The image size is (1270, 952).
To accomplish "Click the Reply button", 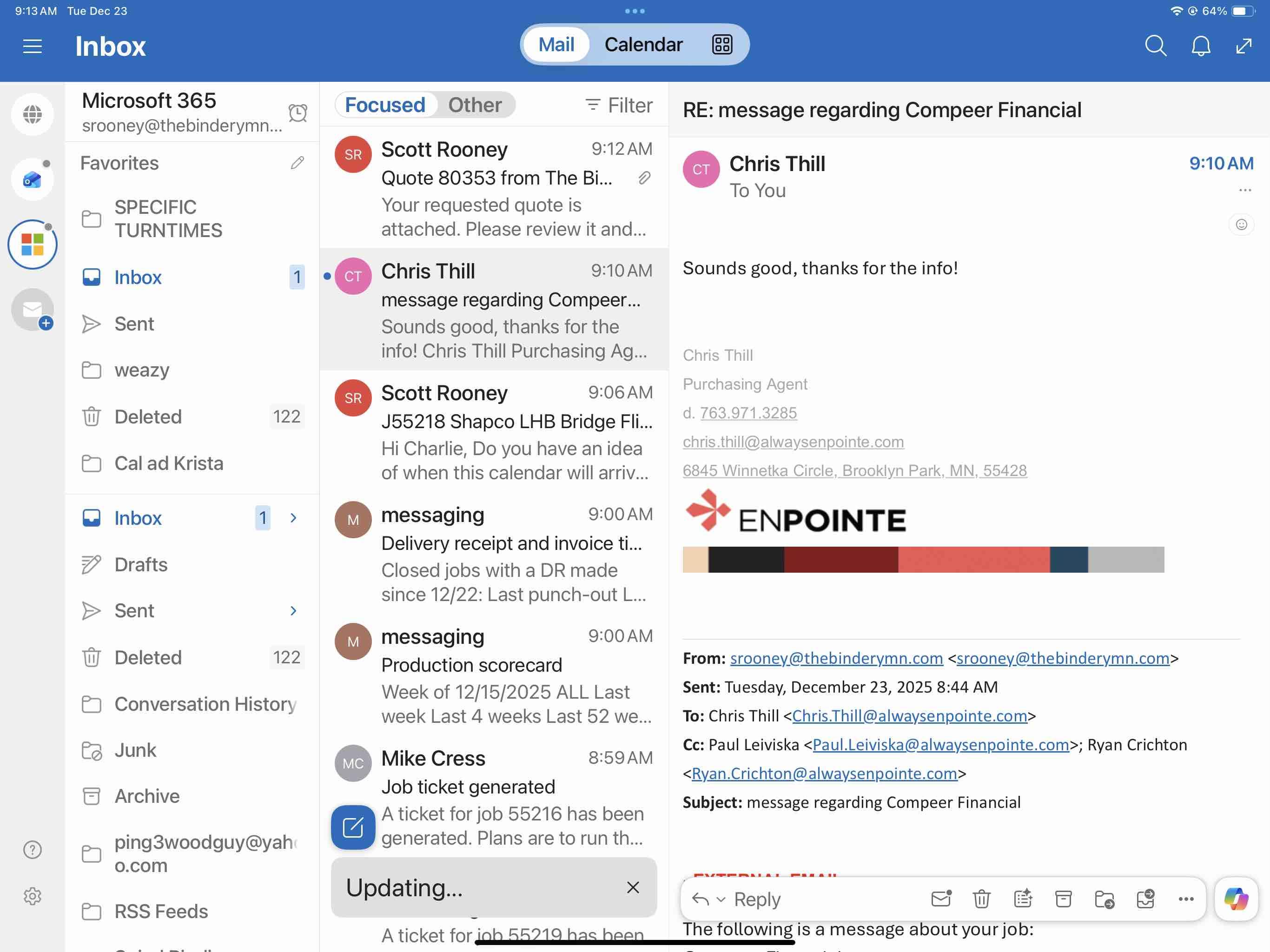I will (x=756, y=899).
